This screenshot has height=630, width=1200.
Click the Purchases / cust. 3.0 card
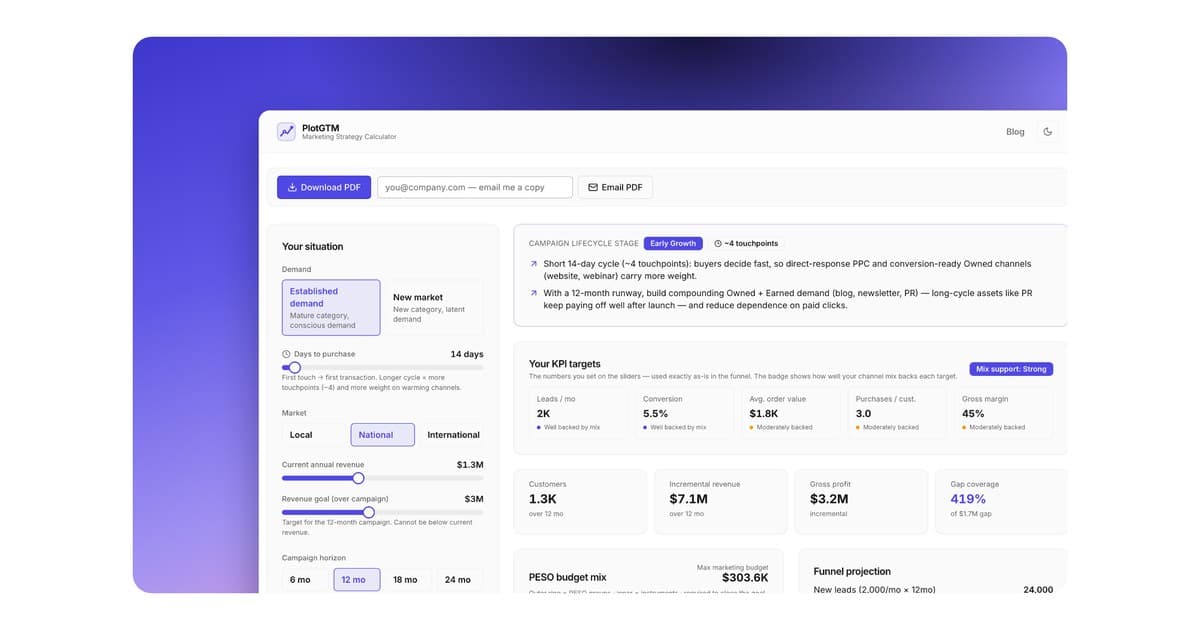coord(897,412)
